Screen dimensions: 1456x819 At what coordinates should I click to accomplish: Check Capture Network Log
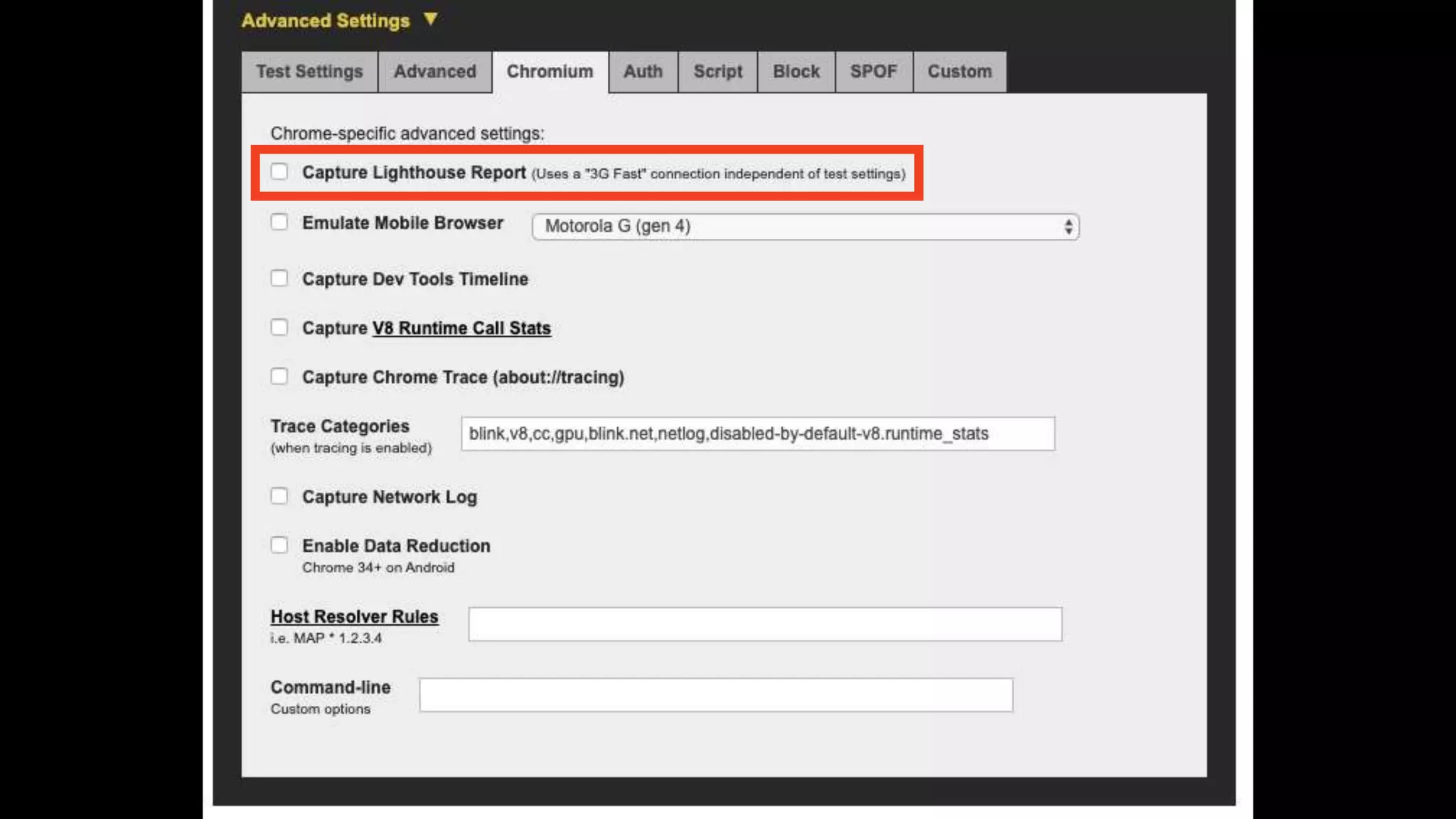pyautogui.click(x=279, y=496)
